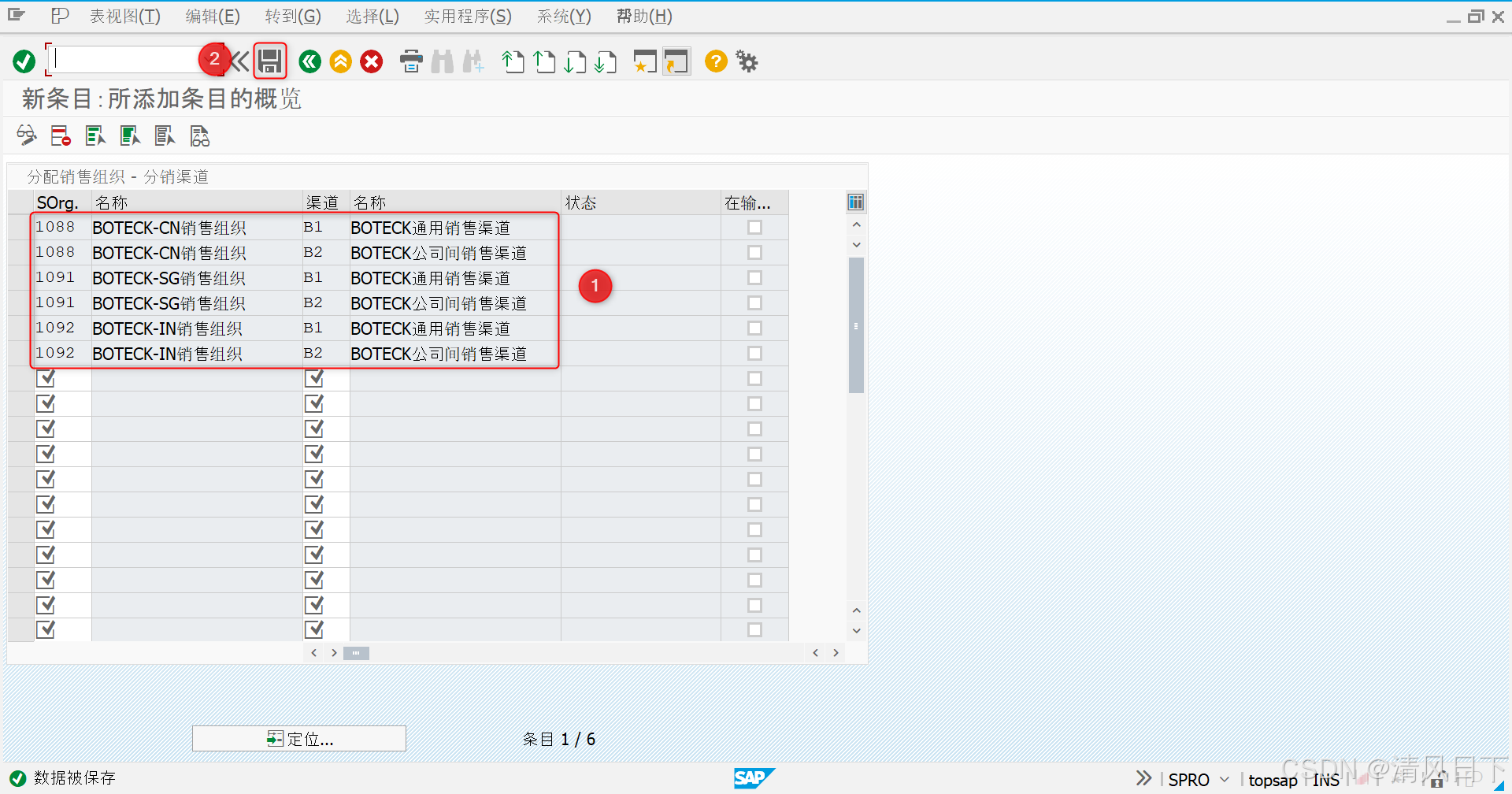
Task: Click the Generate Shortcut icon
Action: click(676, 61)
